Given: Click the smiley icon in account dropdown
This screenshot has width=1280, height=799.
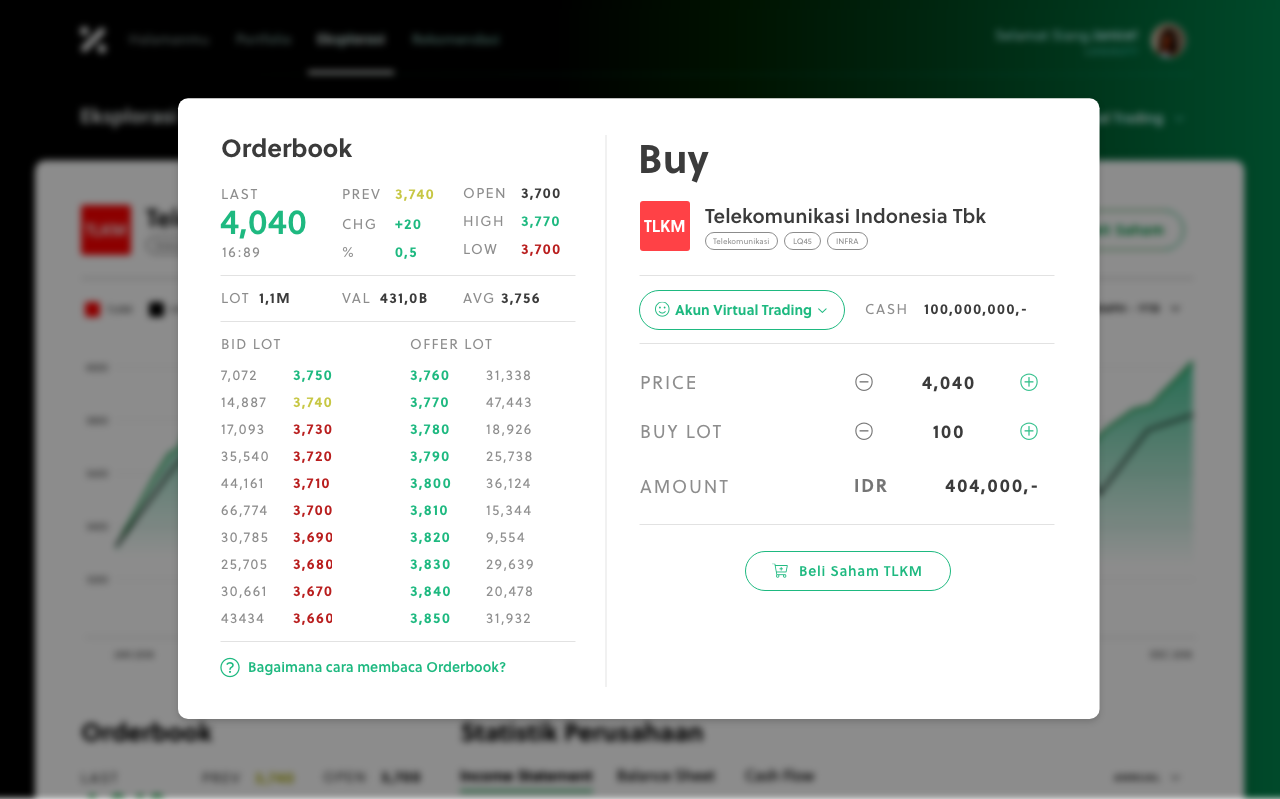Looking at the screenshot, I should click(662, 310).
